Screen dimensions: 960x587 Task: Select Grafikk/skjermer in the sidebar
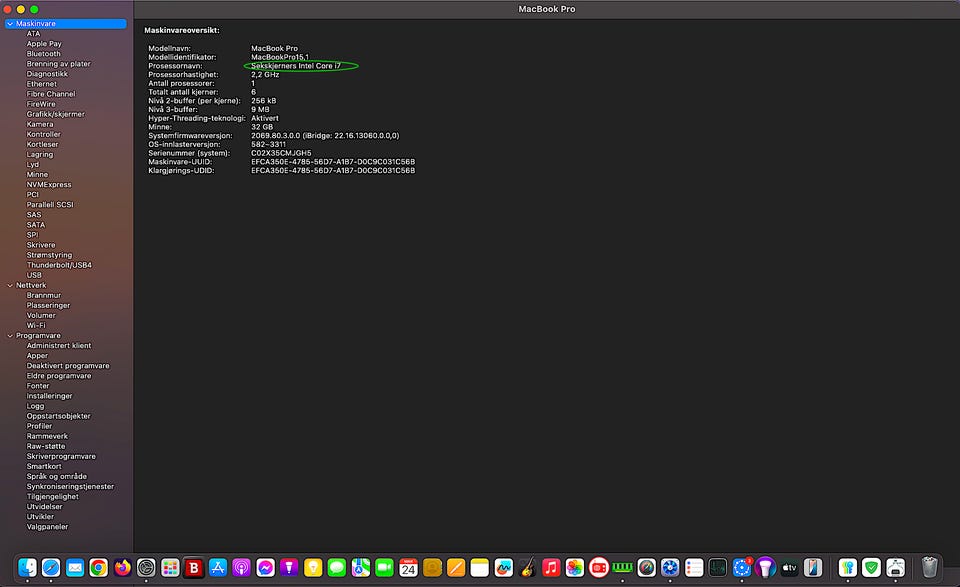tap(55, 114)
